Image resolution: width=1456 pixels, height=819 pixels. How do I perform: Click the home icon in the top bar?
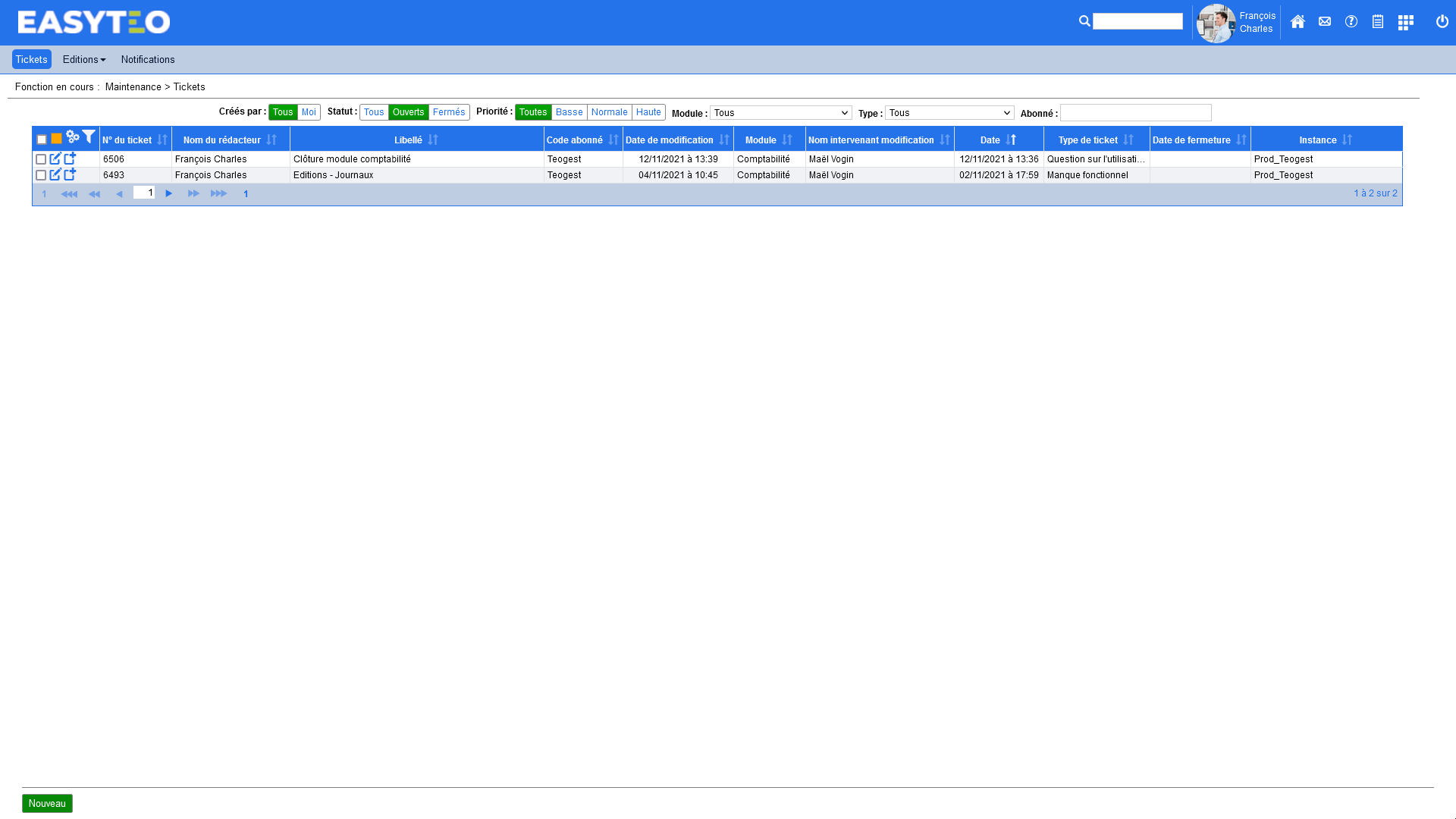click(1298, 21)
